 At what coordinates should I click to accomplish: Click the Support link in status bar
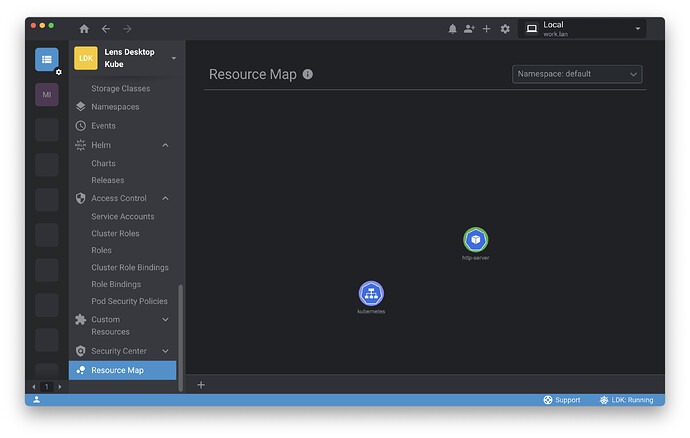coord(561,400)
